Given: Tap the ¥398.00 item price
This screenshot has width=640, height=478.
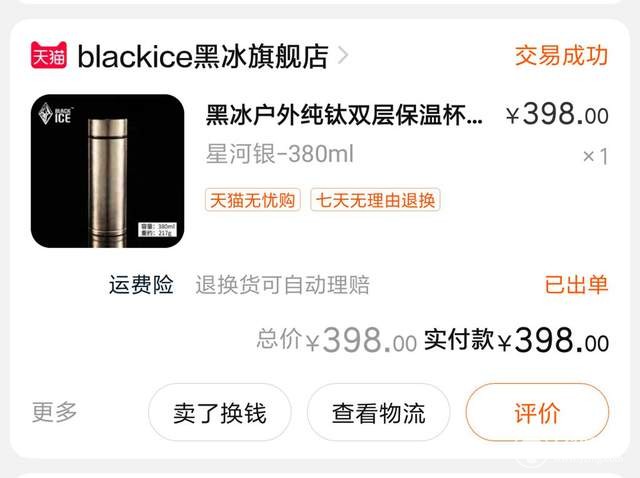Looking at the screenshot, I should pos(557,114).
